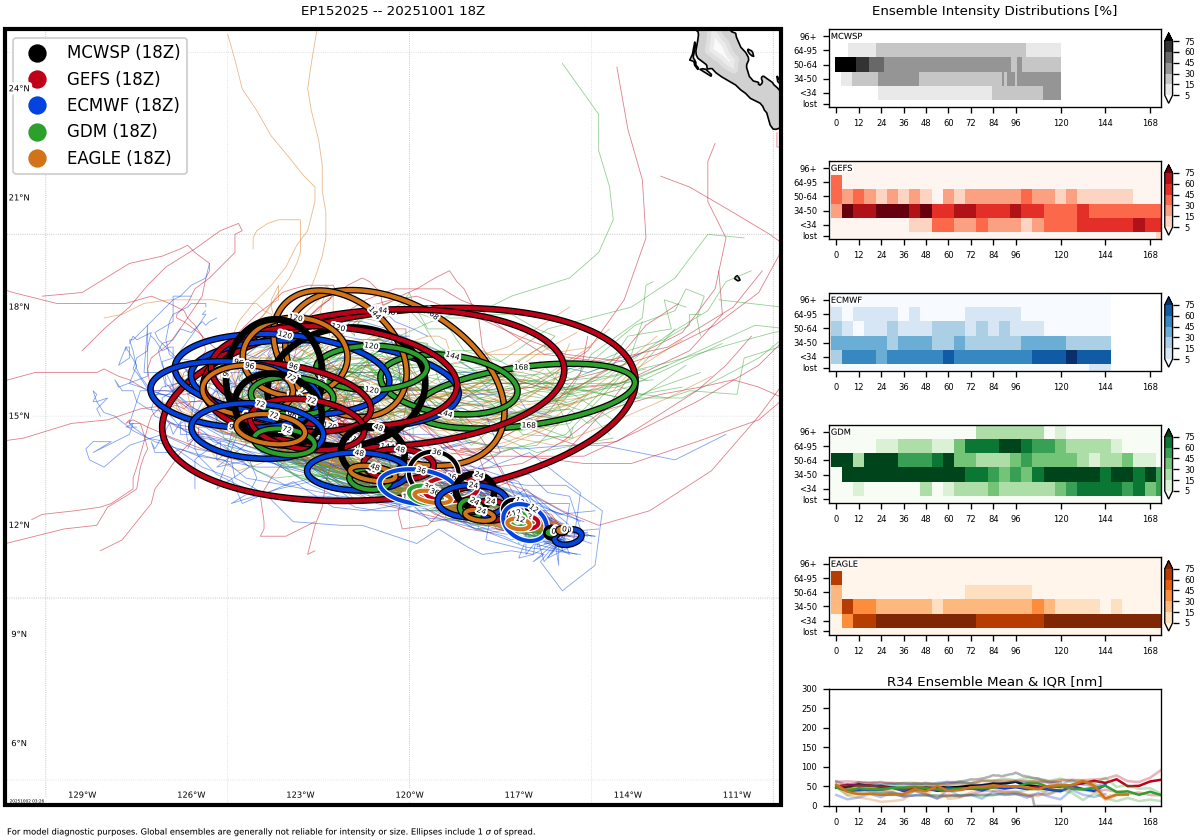The image size is (1200, 840).
Task: Click the ECMWF panel blue colorbar
Action: [x=1168, y=332]
